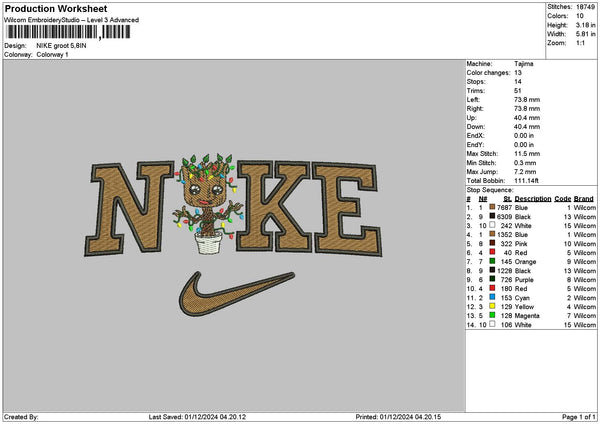Click the 'EndX:' label
This screenshot has width=600, height=424.
pyautogui.click(x=475, y=135)
